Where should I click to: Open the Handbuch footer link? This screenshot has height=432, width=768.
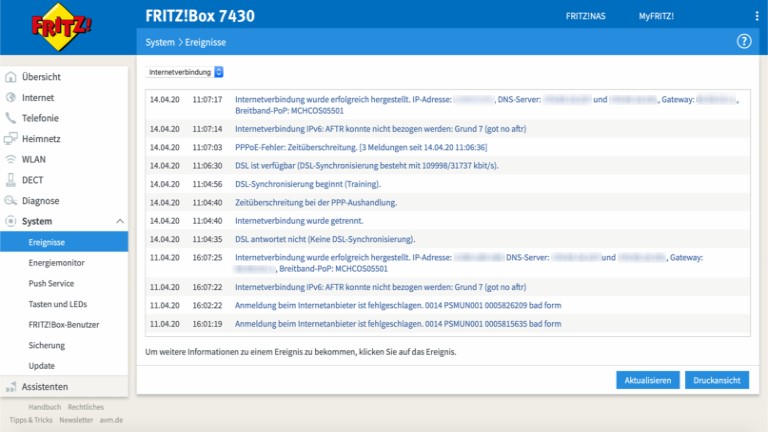pos(45,407)
